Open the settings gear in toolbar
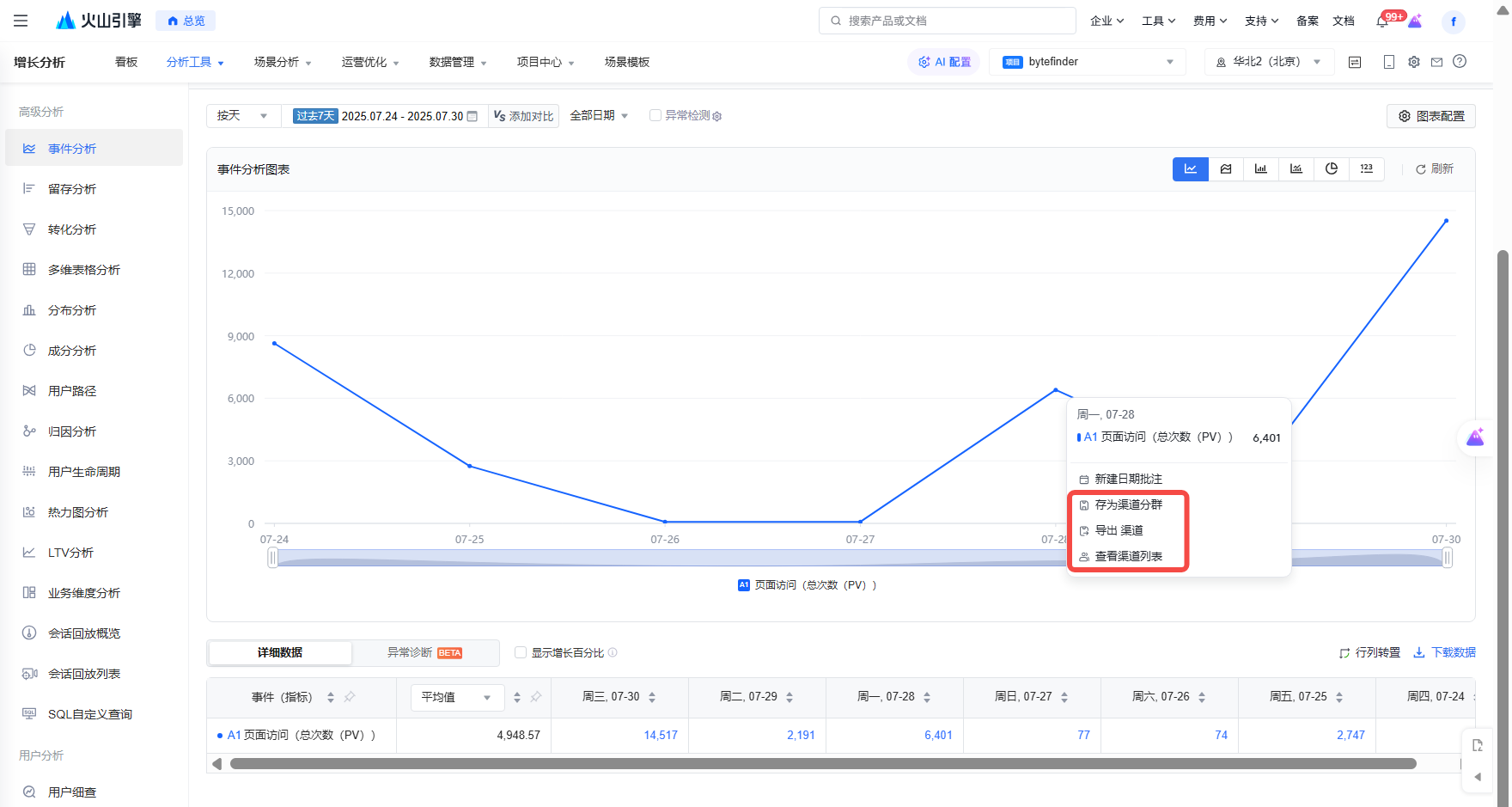 (x=1413, y=62)
